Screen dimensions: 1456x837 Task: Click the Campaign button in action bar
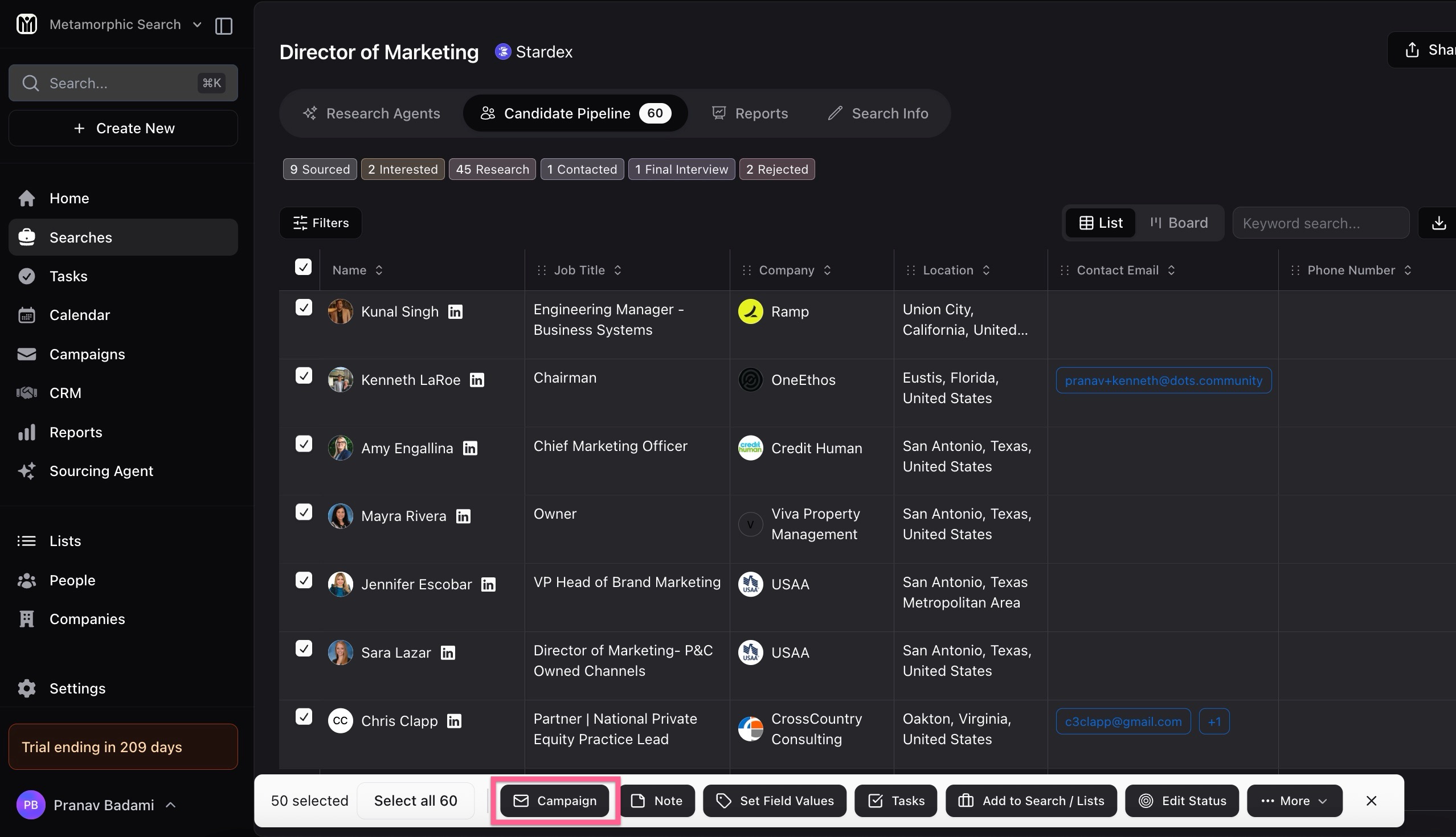[x=554, y=801]
